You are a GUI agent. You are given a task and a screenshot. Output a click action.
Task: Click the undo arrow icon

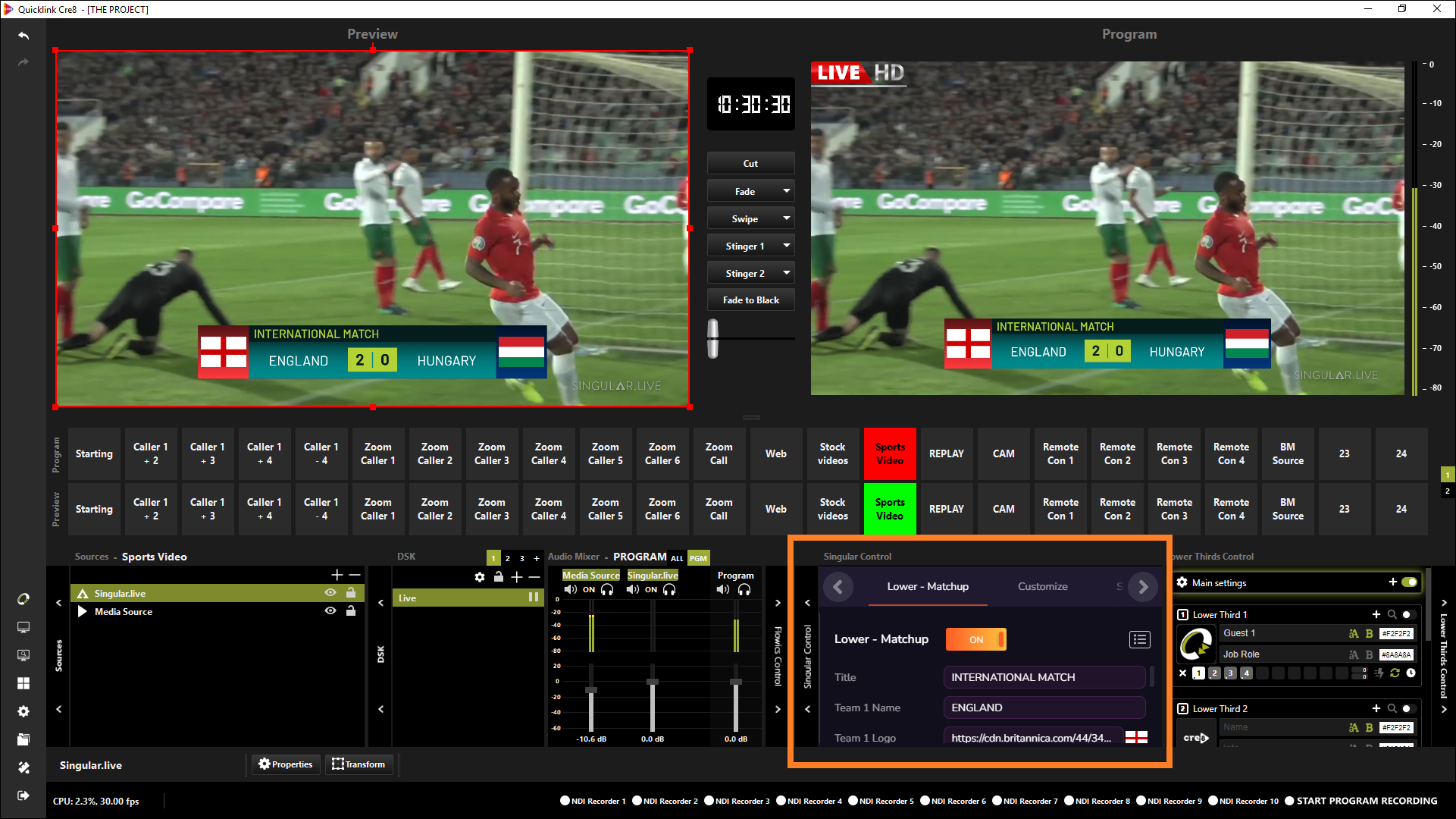click(x=23, y=36)
